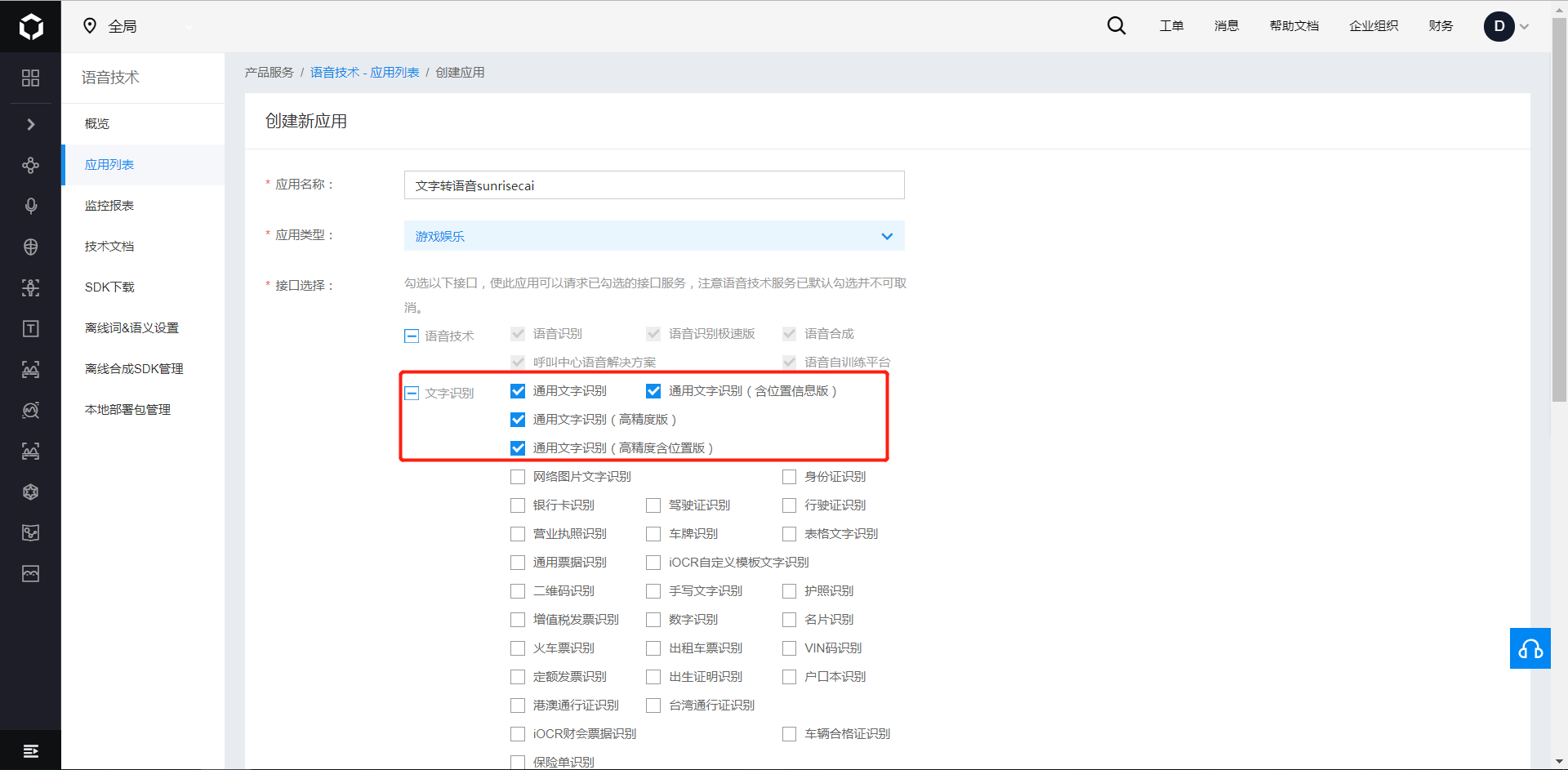Check the 营业执照识别 checkbox
1568x770 pixels.
tap(518, 534)
